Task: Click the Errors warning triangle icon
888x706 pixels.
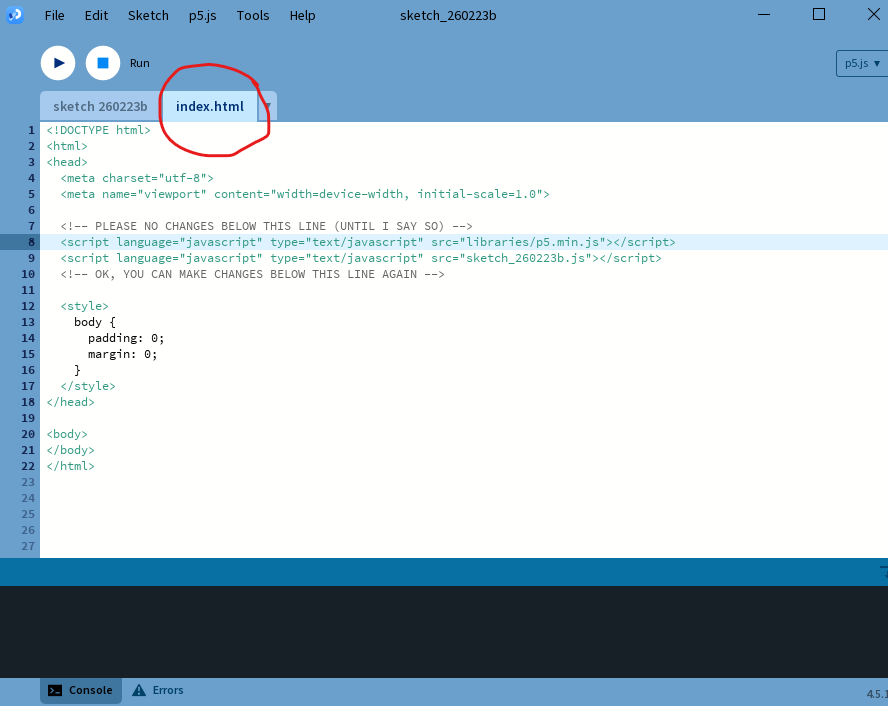Action: click(x=139, y=690)
